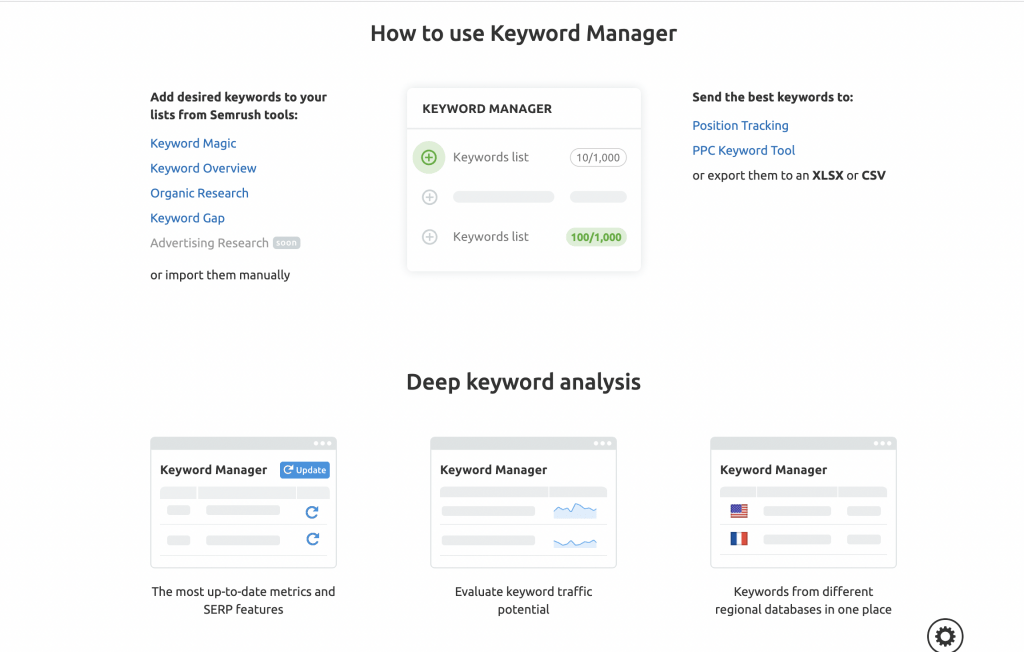Click the gray plus icon in the middle row
The height and width of the screenshot is (652, 1024).
(x=430, y=197)
